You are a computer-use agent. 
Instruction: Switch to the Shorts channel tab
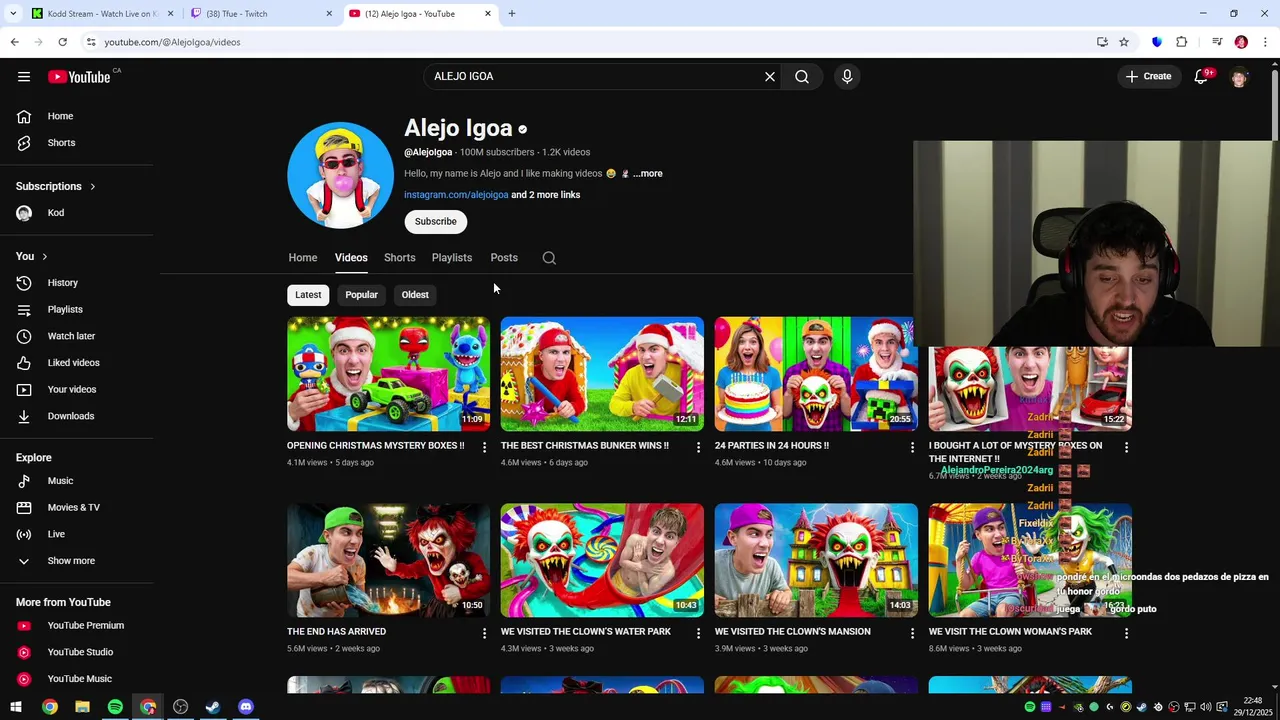coord(399,258)
